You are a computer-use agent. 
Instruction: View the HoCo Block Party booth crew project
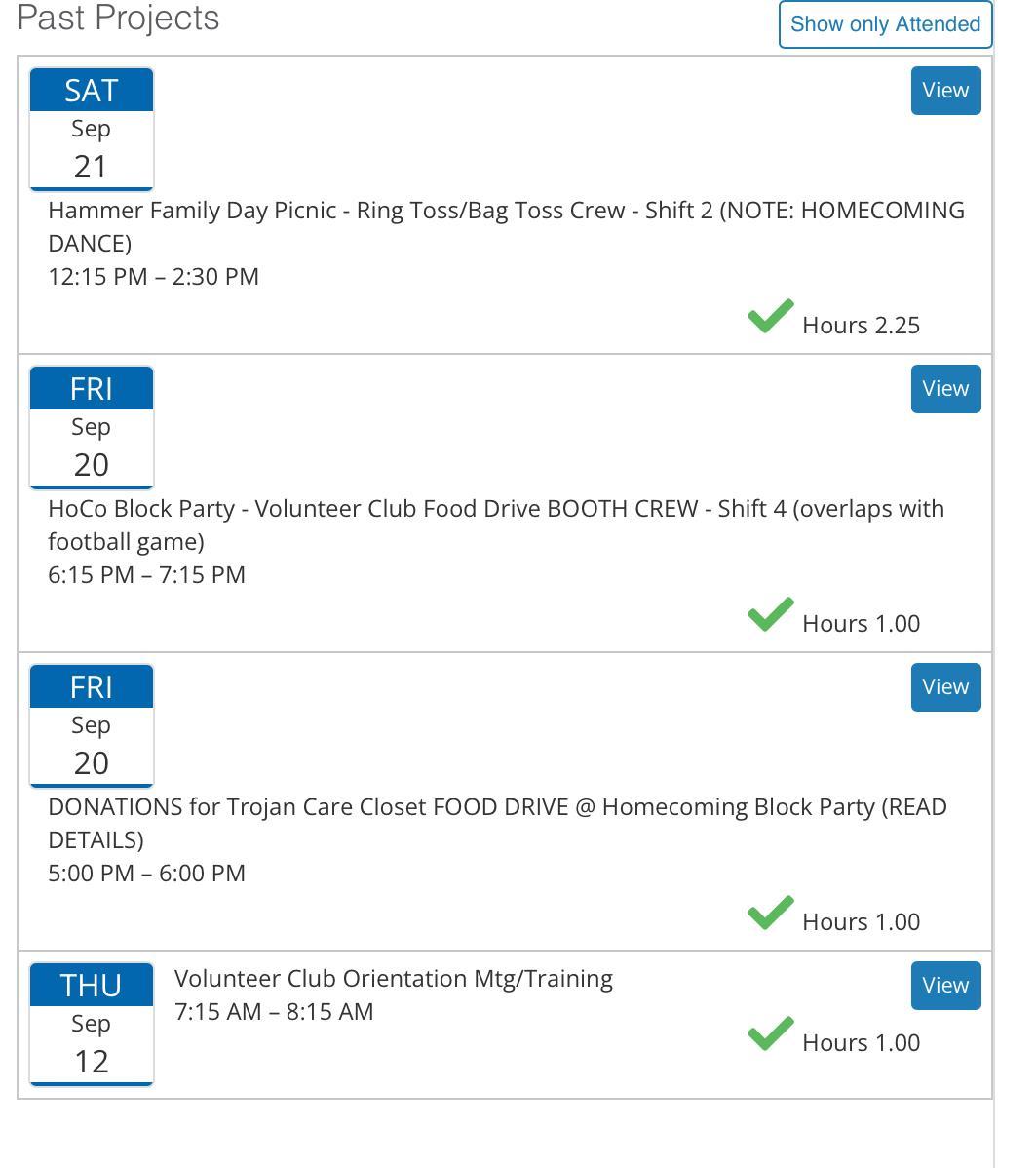[x=945, y=389]
